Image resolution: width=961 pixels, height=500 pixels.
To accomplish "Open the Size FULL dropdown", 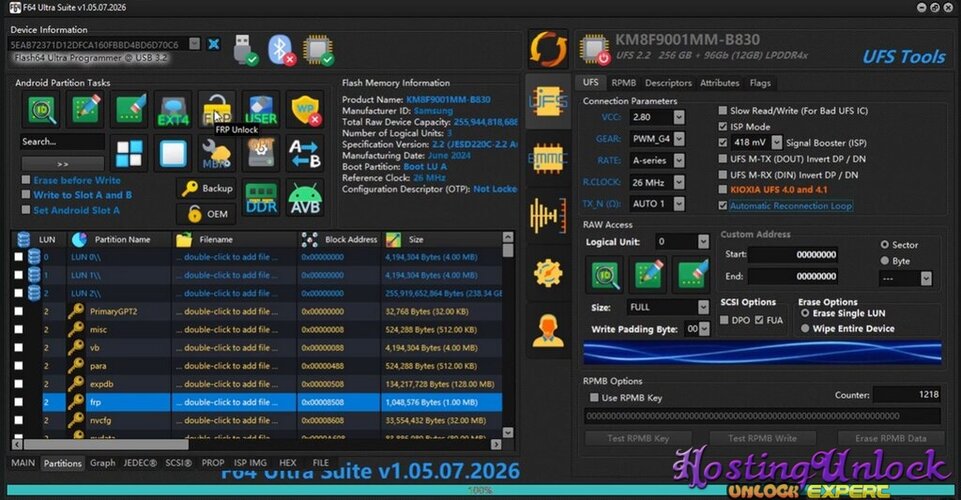I will coord(703,306).
